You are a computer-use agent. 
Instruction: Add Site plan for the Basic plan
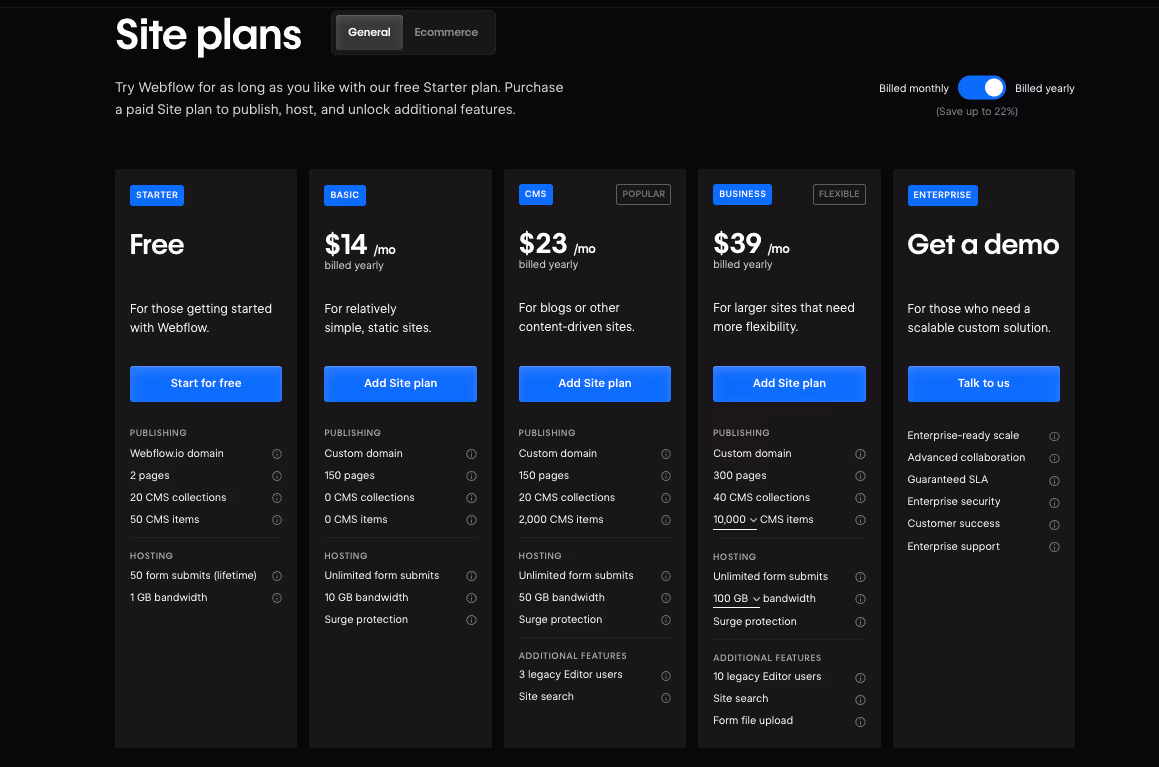[400, 384]
